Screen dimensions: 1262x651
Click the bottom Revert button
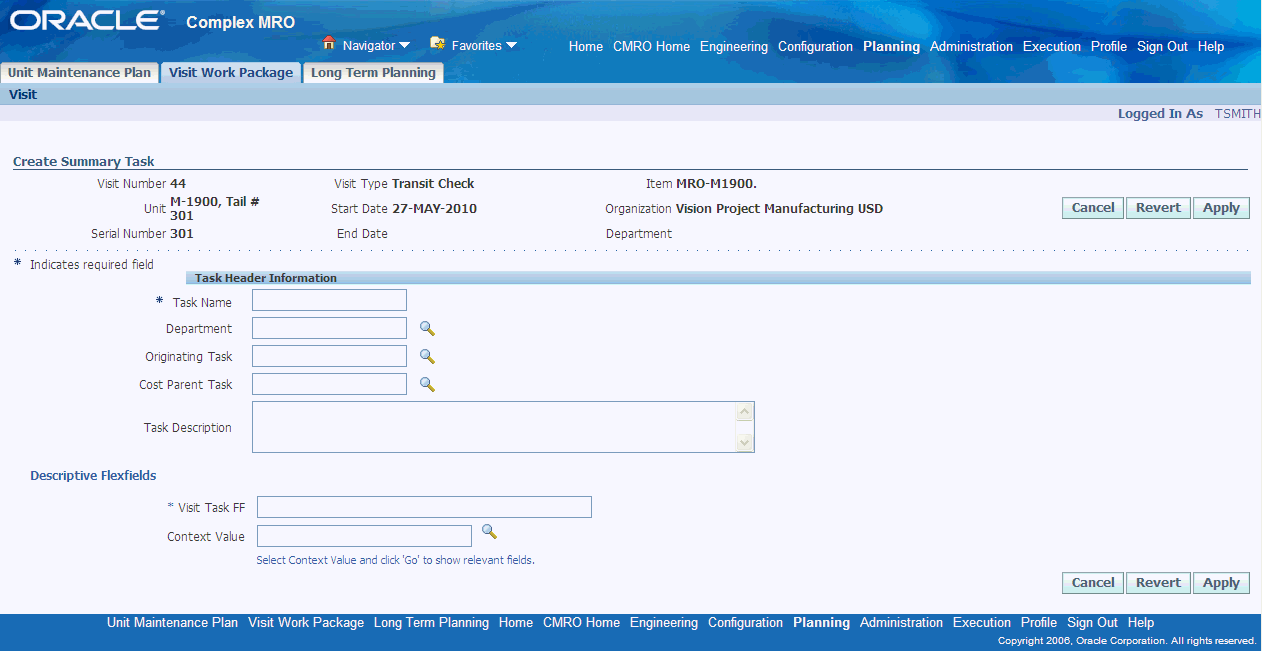point(1158,583)
